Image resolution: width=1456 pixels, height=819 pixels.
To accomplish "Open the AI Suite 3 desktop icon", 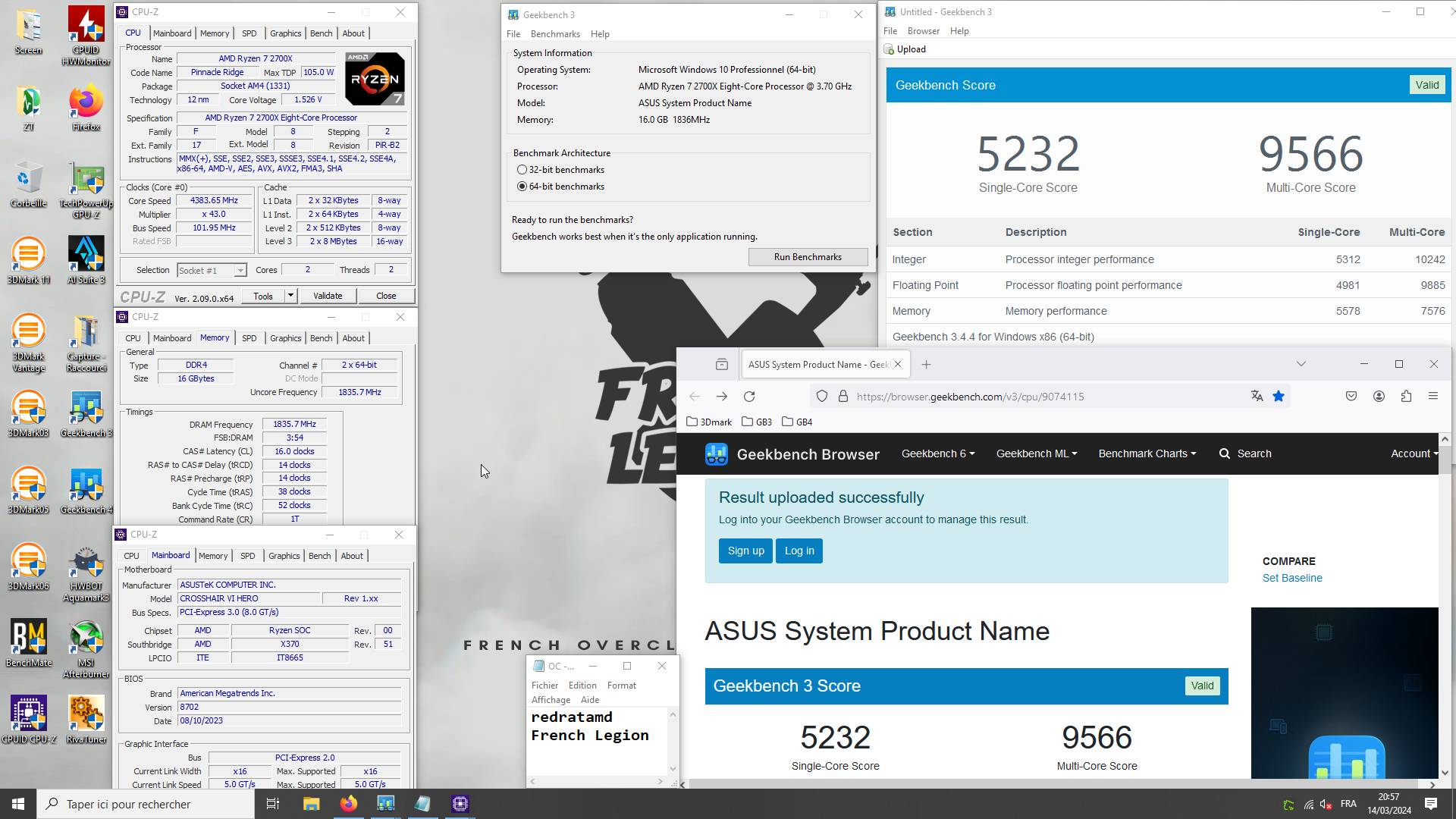I will coord(86,260).
